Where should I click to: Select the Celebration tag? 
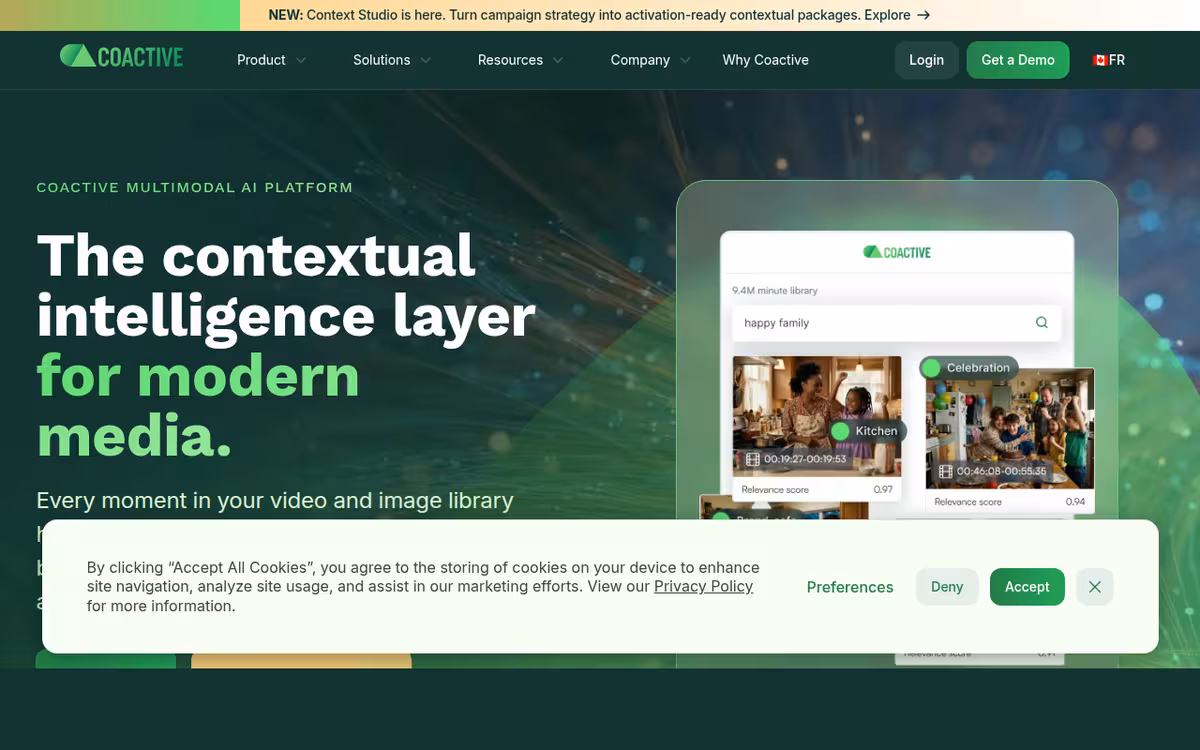click(968, 368)
